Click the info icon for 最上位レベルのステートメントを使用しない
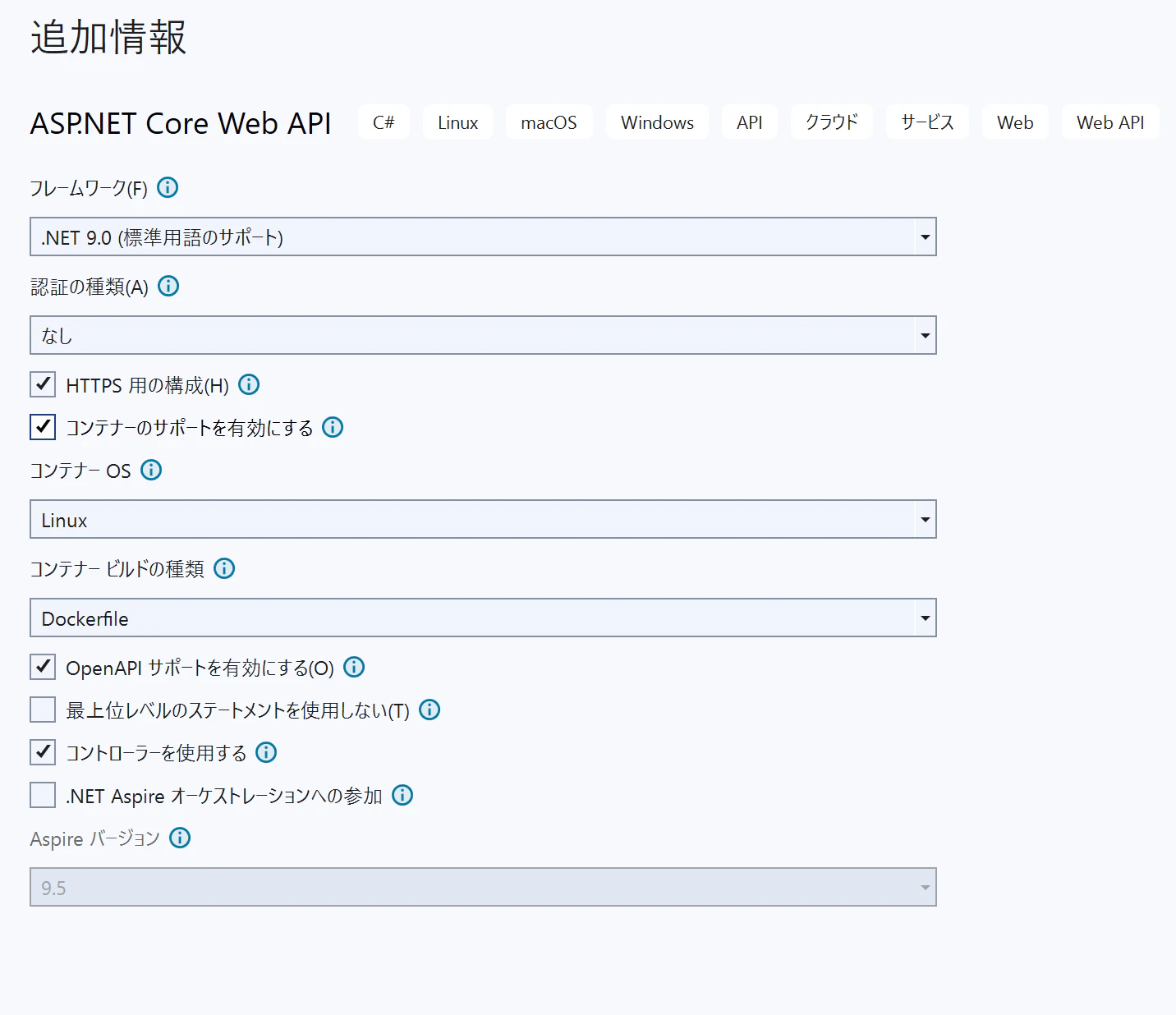 430,710
